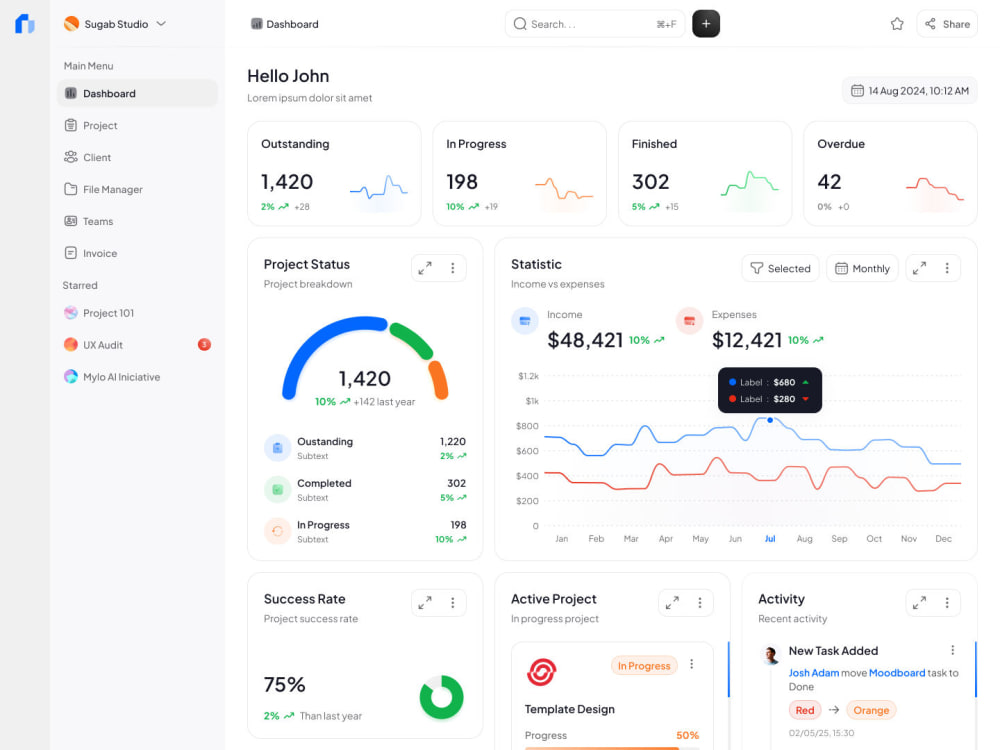Open Statistic more options menu
This screenshot has height=750, width=1000.
(x=947, y=268)
